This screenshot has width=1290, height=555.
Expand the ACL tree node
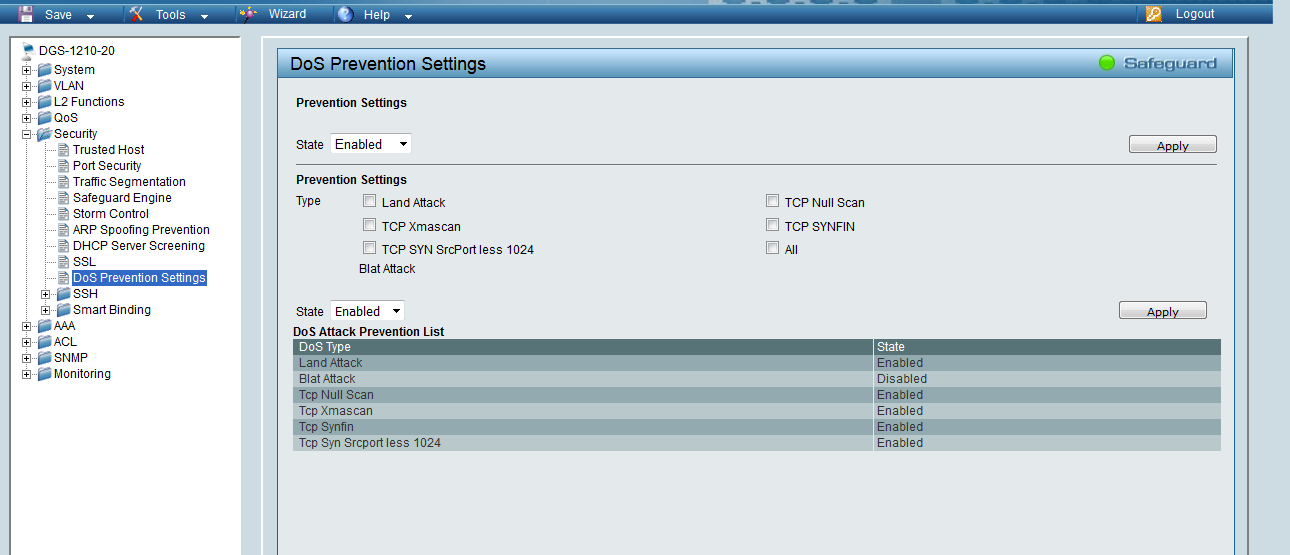coord(27,342)
